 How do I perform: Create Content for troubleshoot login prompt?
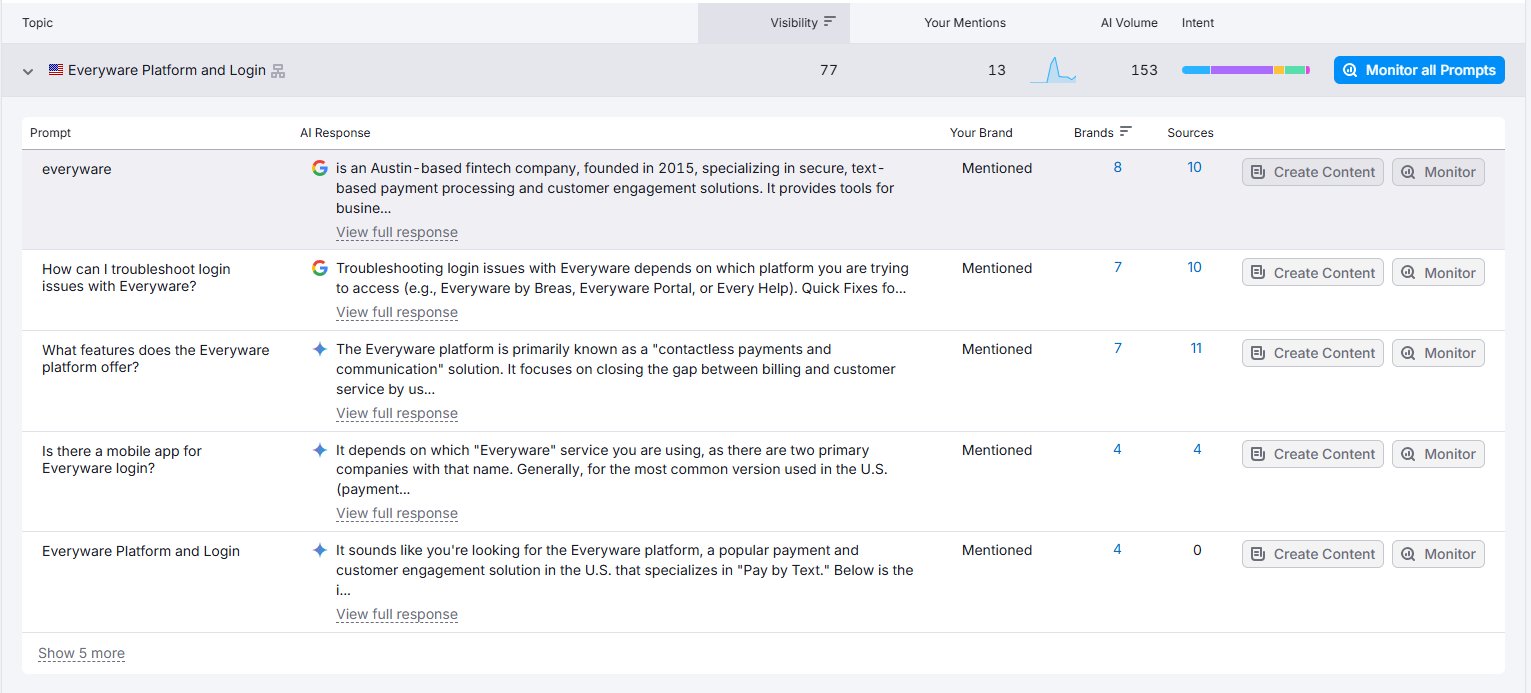[x=1313, y=272]
